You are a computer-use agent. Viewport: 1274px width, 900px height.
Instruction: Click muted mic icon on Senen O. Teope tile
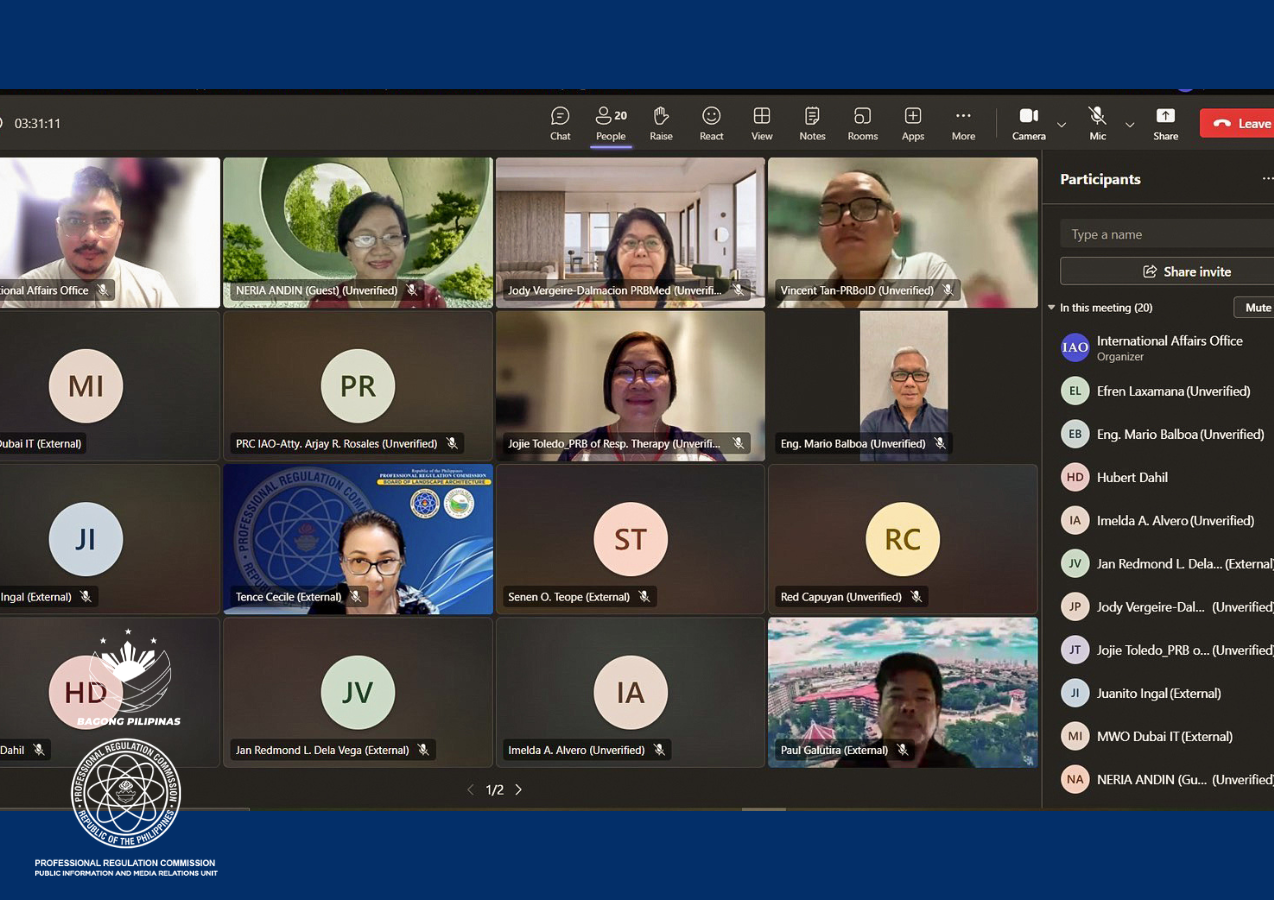[x=644, y=597]
